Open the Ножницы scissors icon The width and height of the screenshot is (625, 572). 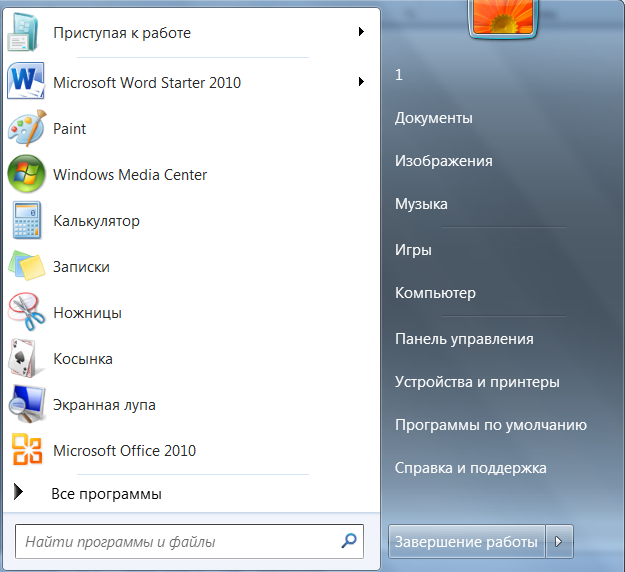[x=27, y=312]
